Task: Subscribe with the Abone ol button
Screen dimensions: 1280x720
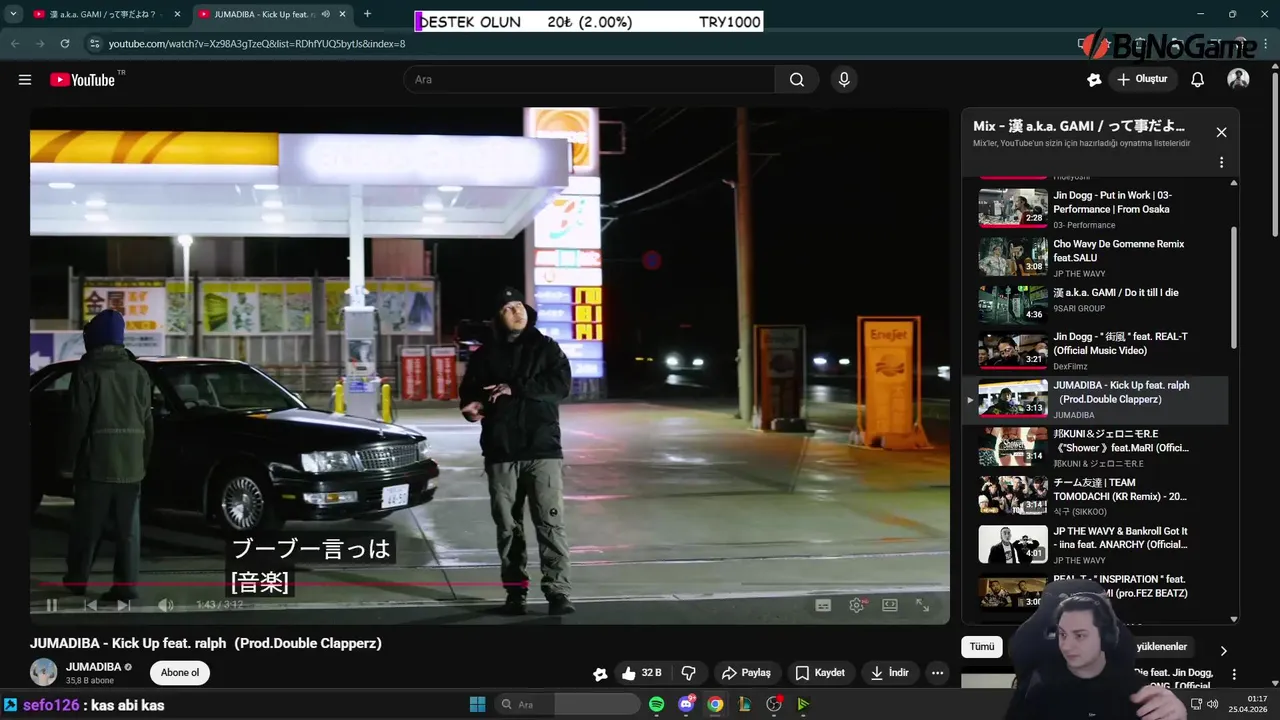Action: point(180,673)
